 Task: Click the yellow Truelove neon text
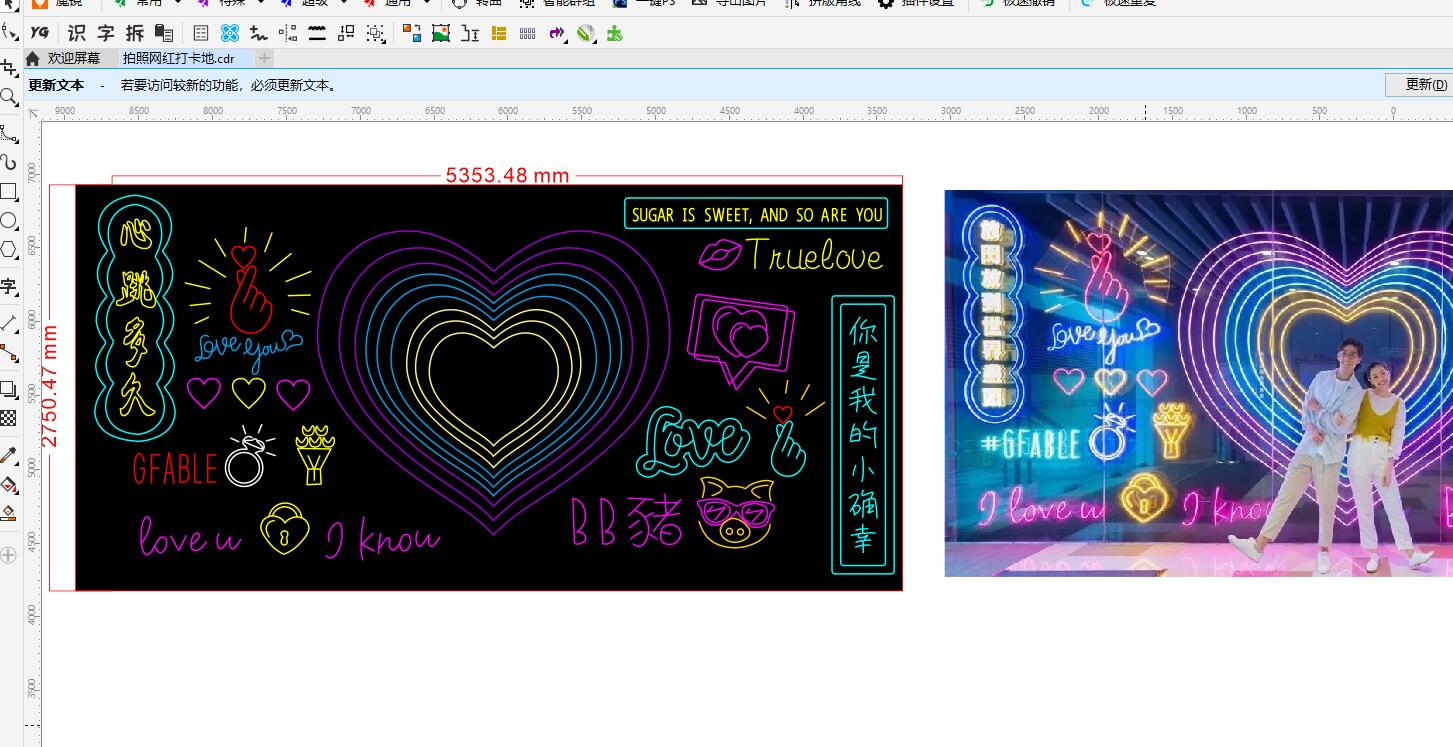tap(814, 255)
